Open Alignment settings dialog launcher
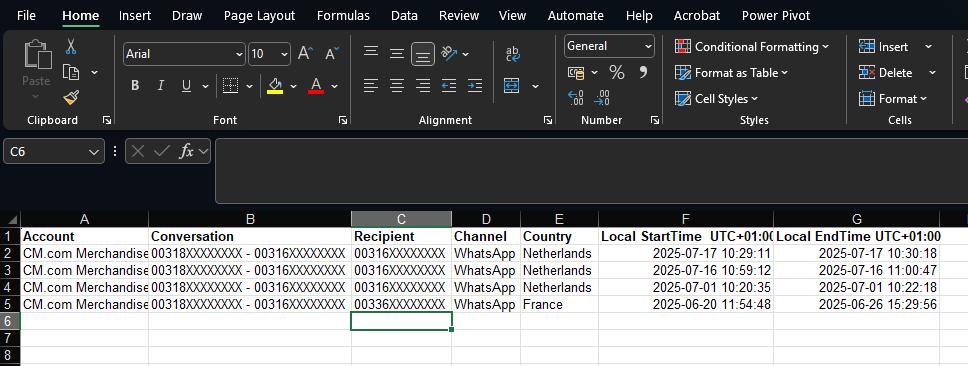The height and width of the screenshot is (366, 968). [548, 120]
